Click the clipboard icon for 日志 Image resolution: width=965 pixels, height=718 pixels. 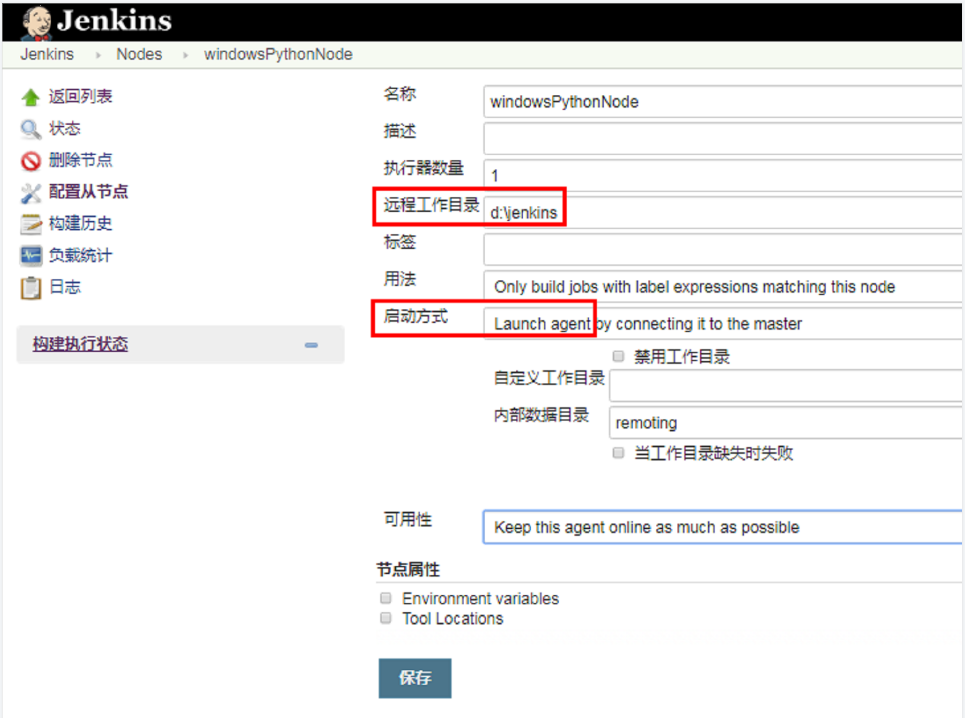31,288
